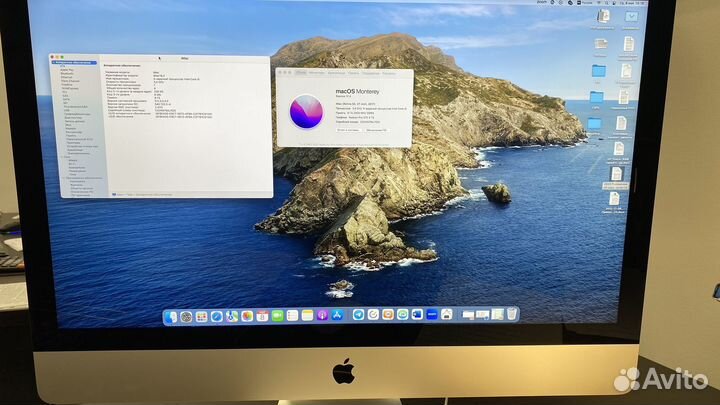This screenshot has width=720, height=405.
Task: Open Maps in the Dock
Action: click(232, 316)
